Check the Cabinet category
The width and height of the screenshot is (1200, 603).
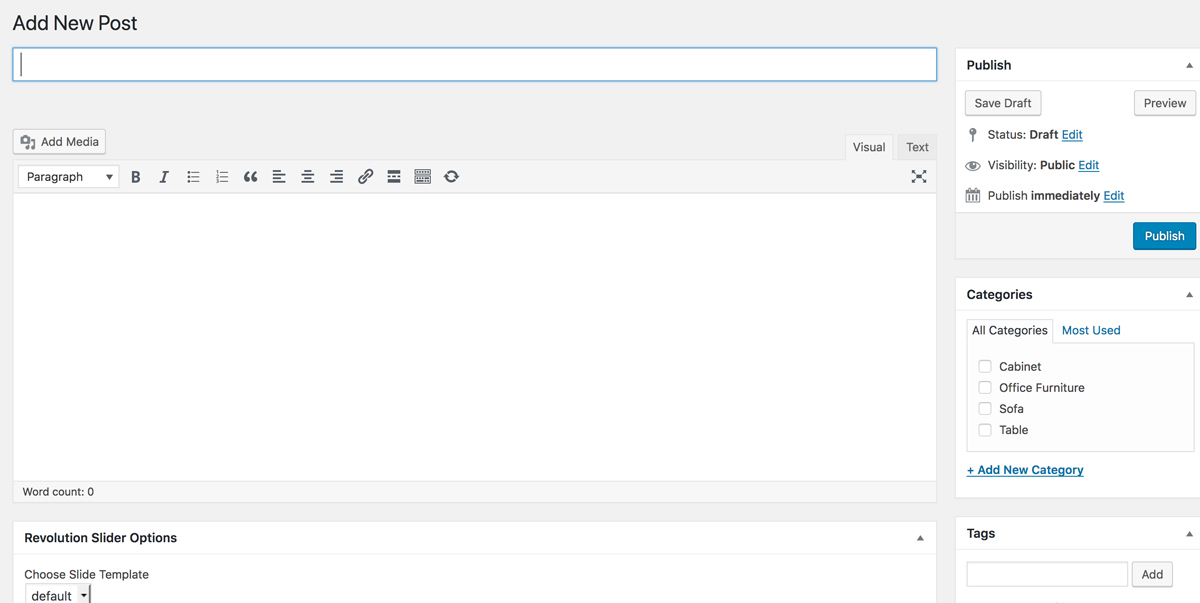pos(985,367)
